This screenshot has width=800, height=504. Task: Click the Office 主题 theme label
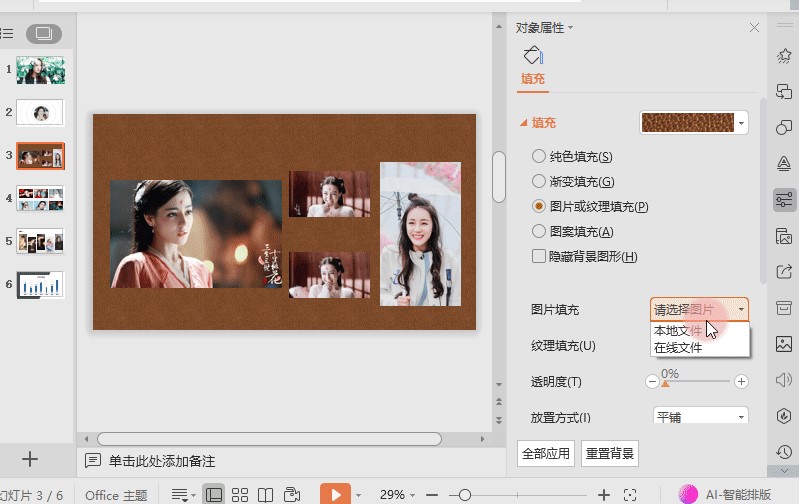pos(116,495)
